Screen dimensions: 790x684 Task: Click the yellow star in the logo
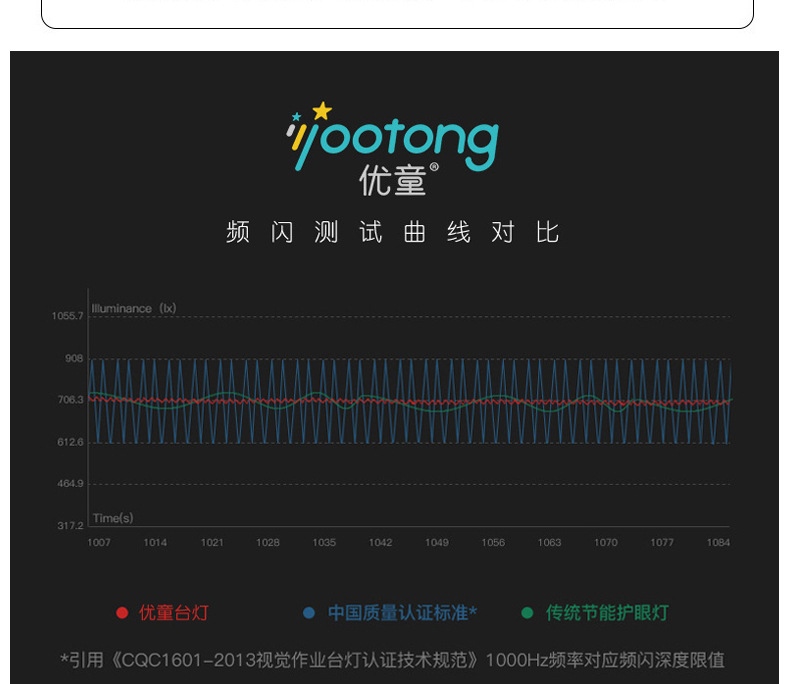pos(322,111)
